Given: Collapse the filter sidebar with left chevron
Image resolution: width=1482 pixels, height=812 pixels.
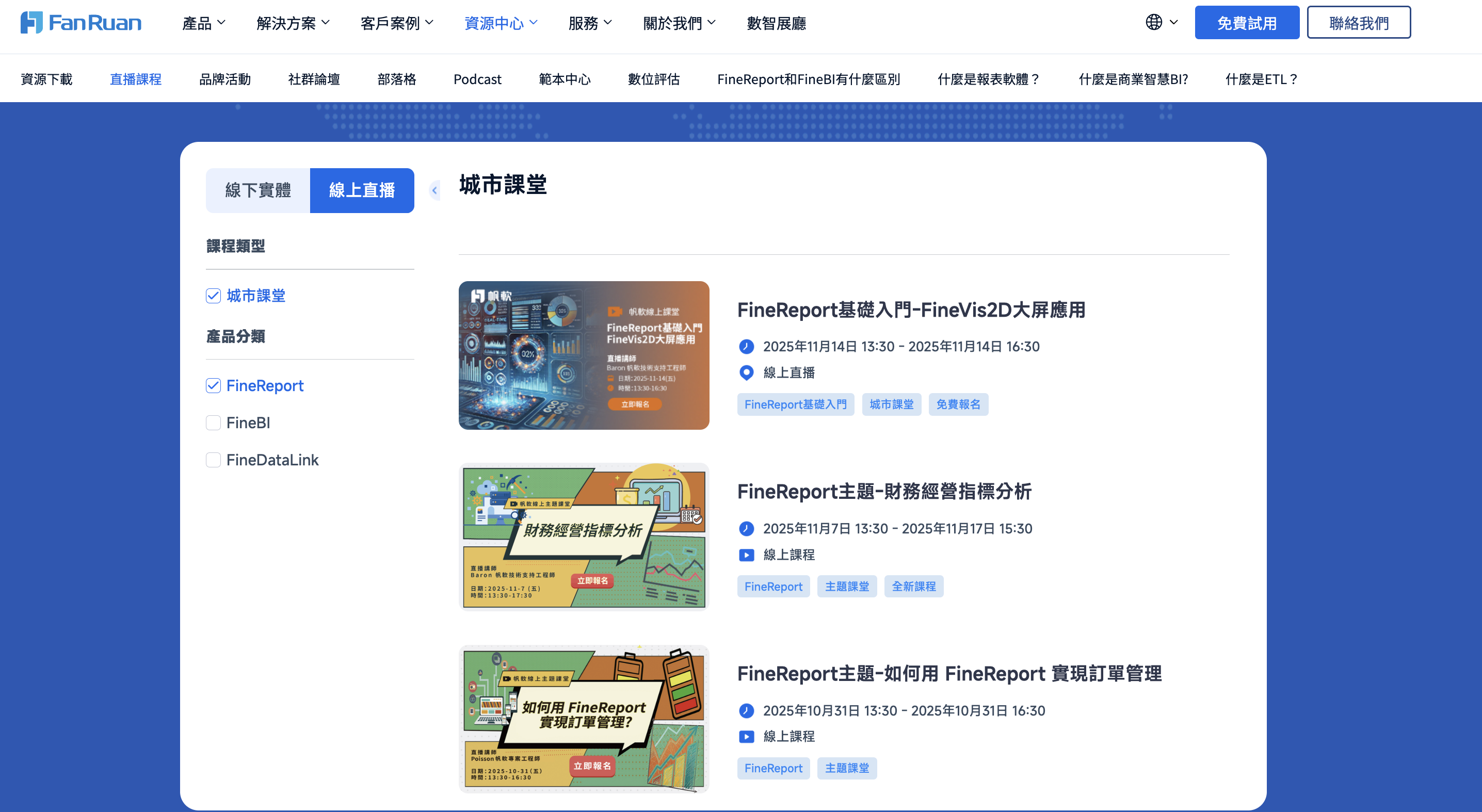Looking at the screenshot, I should (435, 190).
